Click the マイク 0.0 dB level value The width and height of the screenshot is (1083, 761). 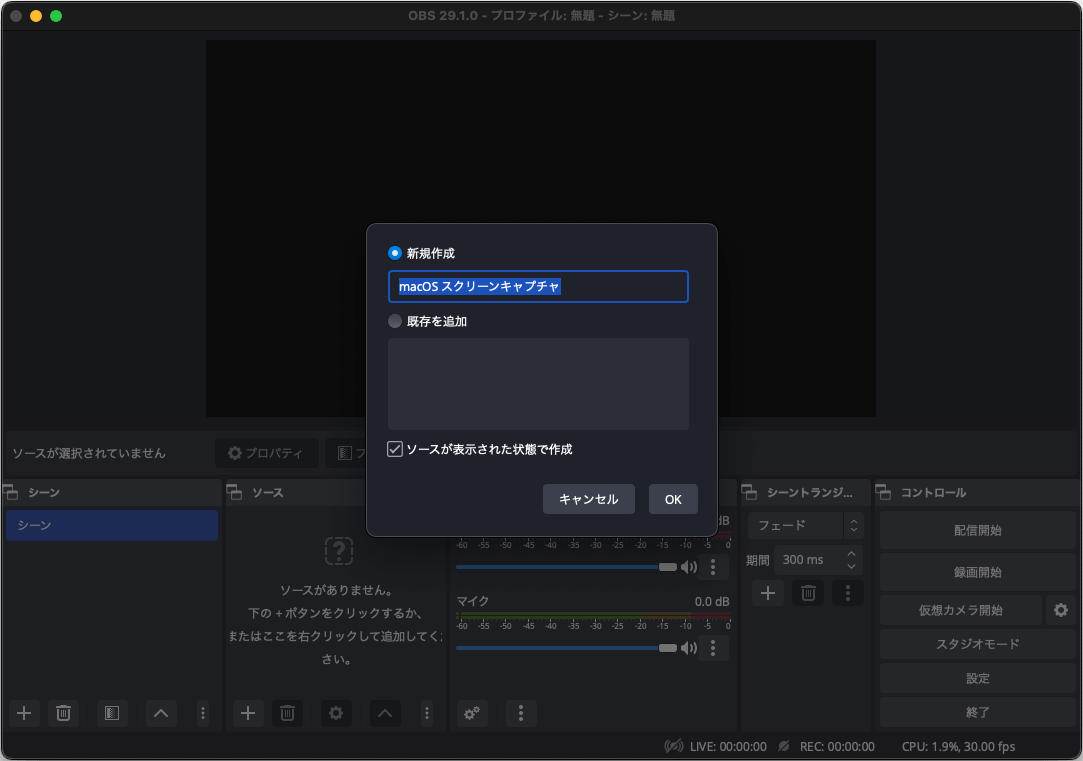pos(712,601)
